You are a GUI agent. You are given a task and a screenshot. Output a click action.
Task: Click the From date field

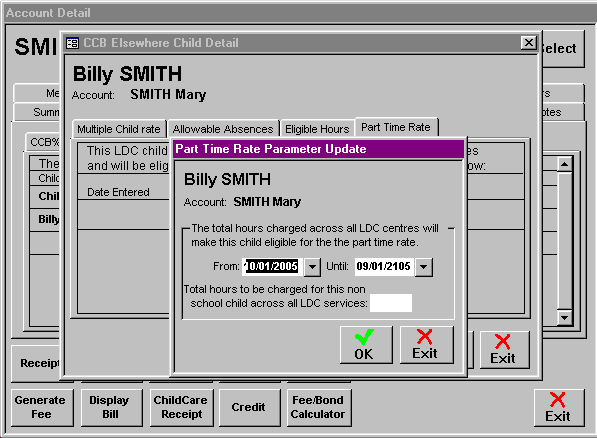[x=273, y=267]
